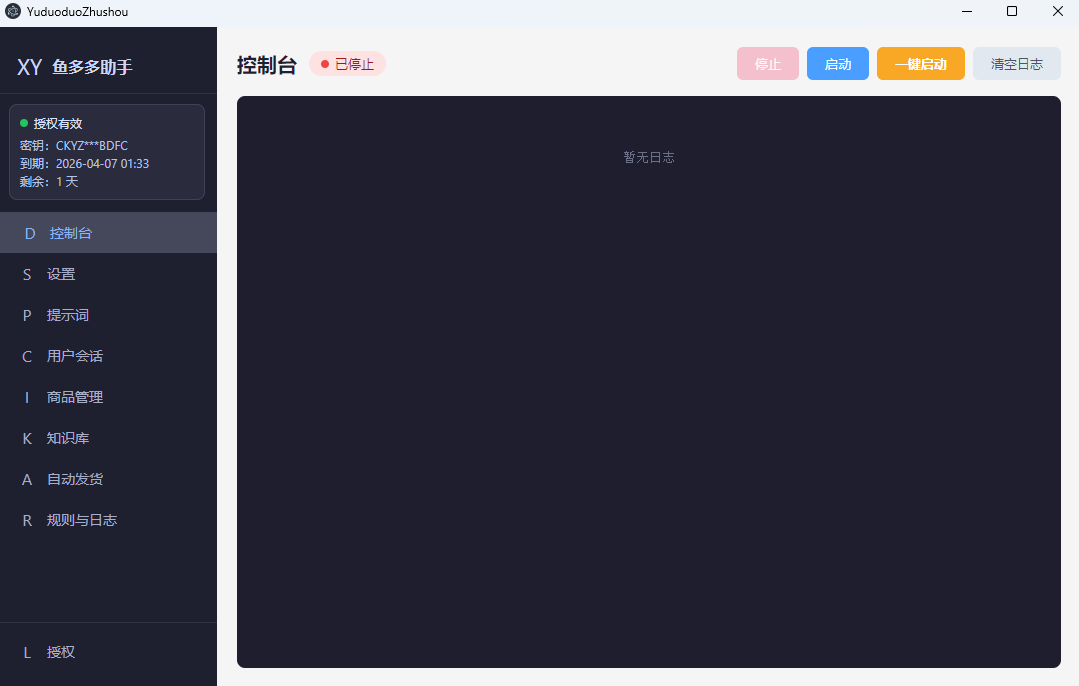1079x686 pixels.
Task: Open 规则与日志 (Rules and Logs) icon
Action: [27, 519]
